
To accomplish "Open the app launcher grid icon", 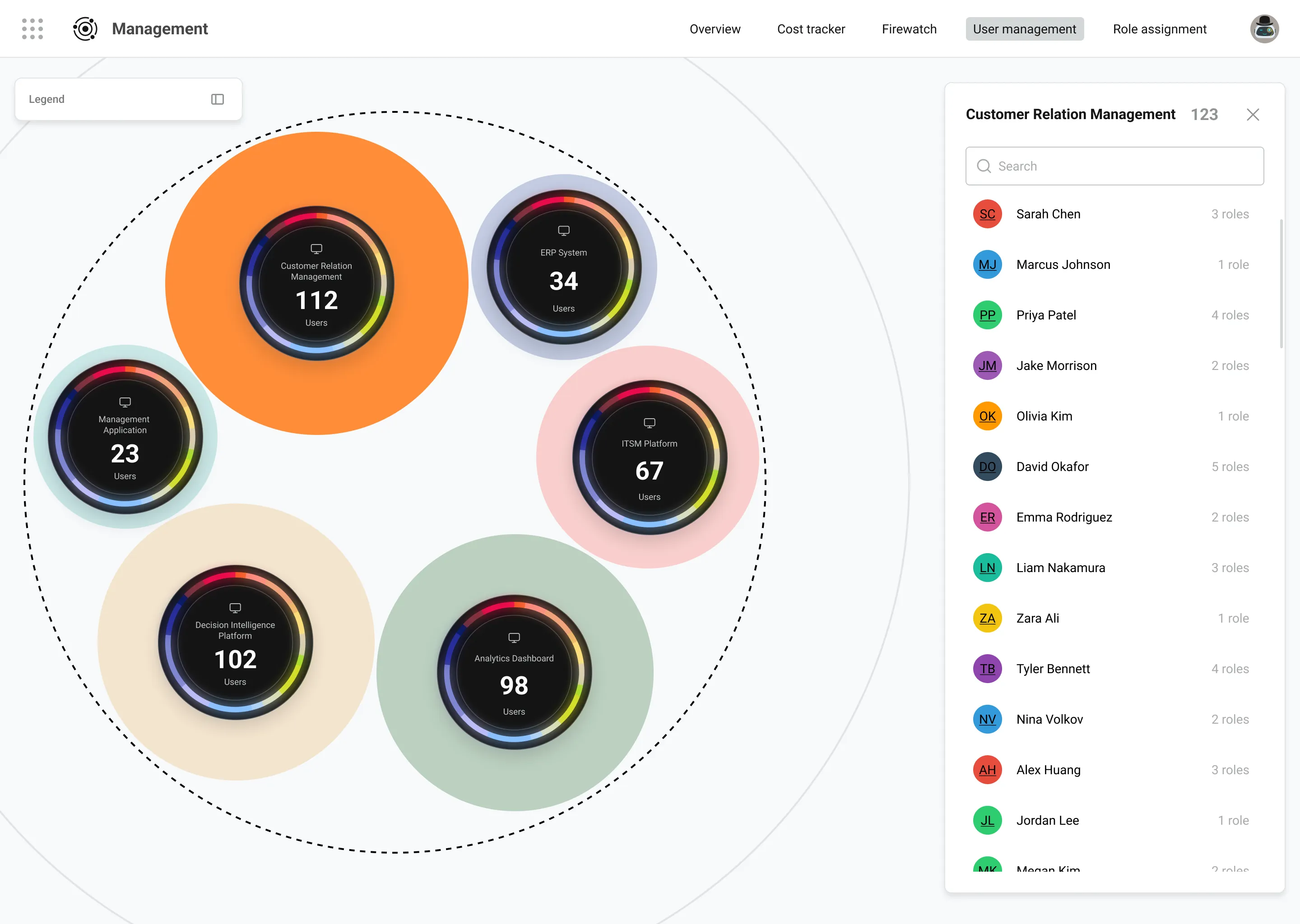I will (x=32, y=28).
